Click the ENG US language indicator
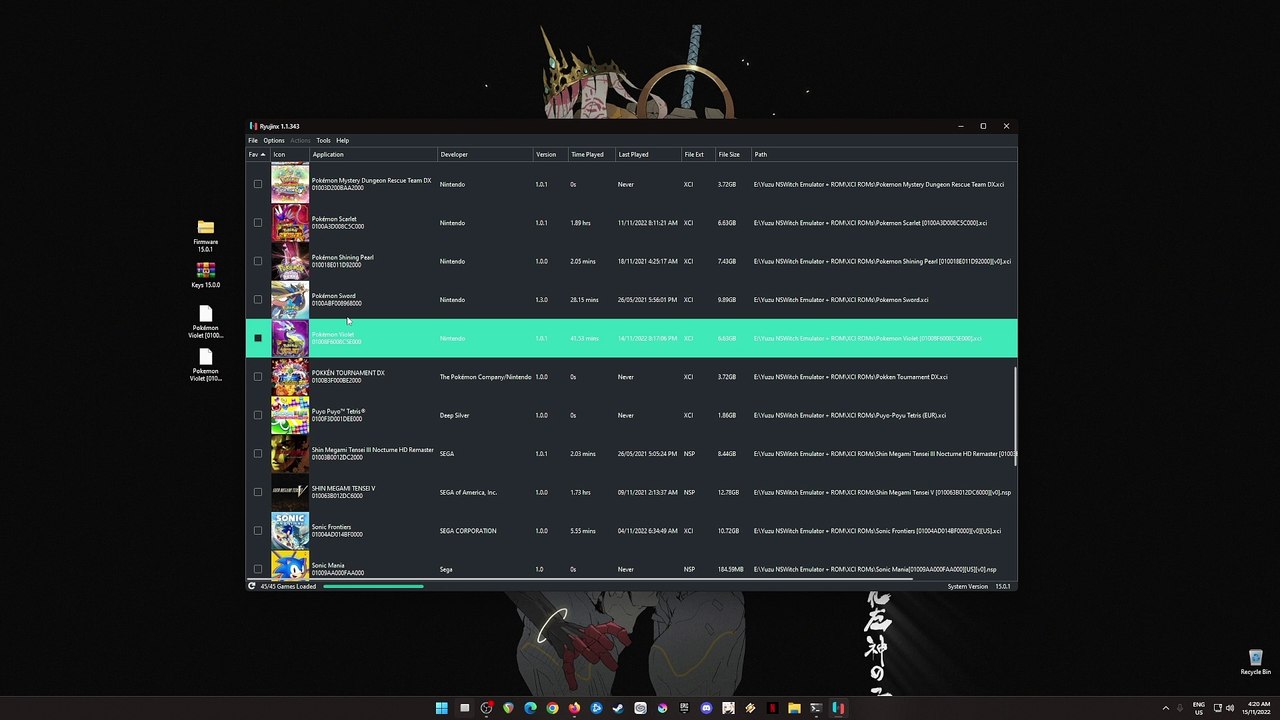Viewport: 1280px width, 720px height. pyautogui.click(x=1198, y=708)
